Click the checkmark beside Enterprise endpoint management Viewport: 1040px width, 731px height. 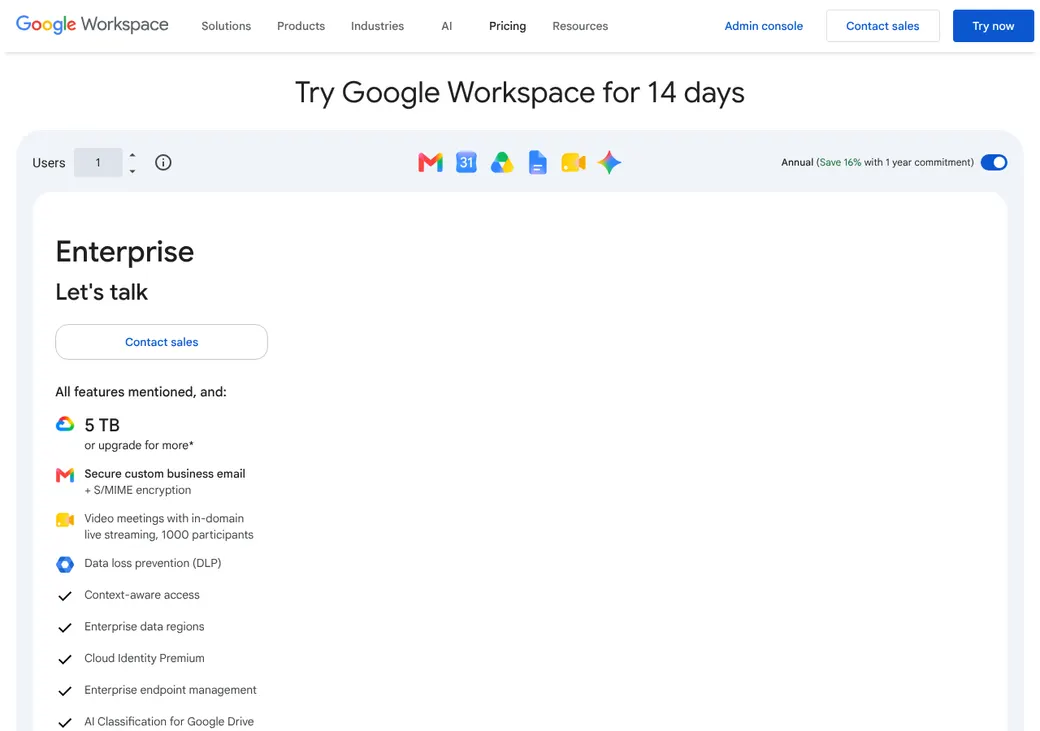tap(65, 691)
